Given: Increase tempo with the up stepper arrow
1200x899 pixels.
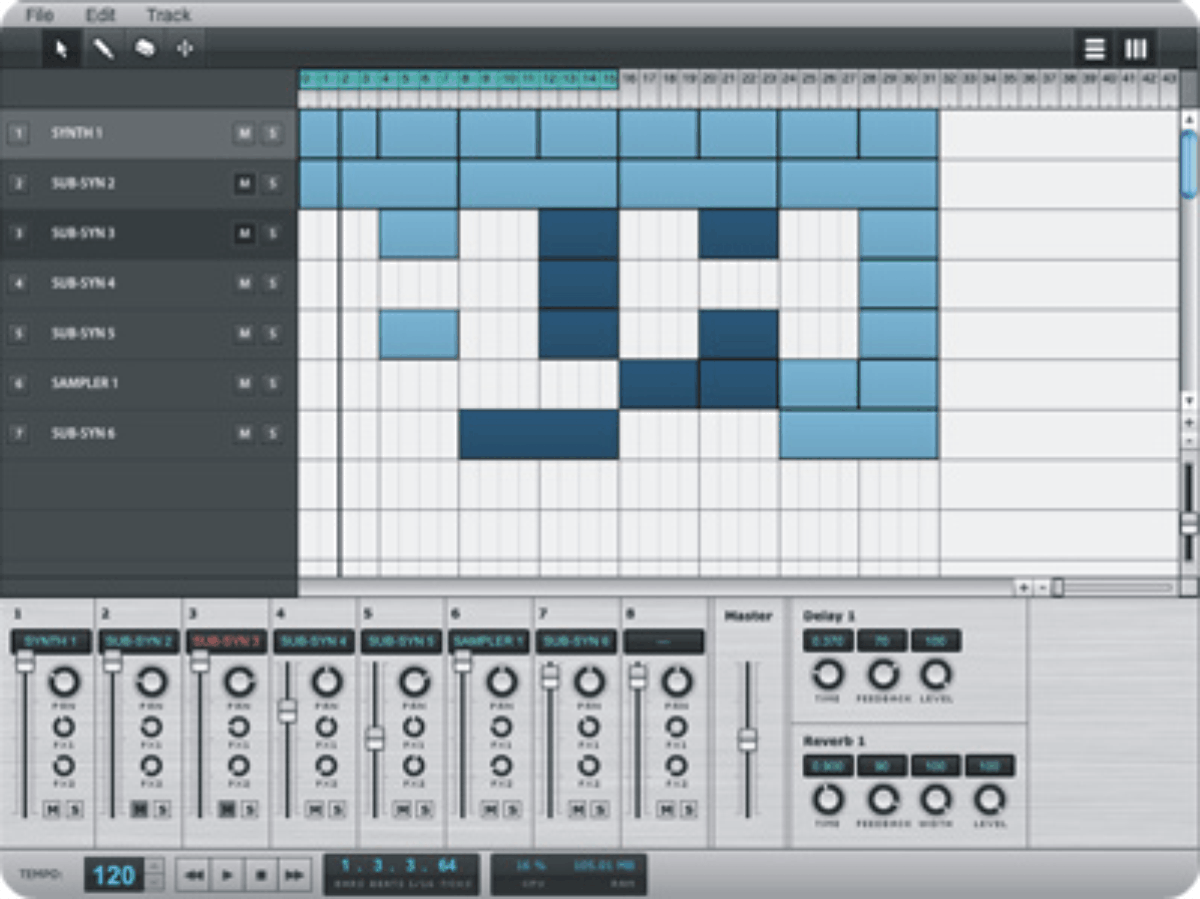Looking at the screenshot, I should tap(155, 867).
